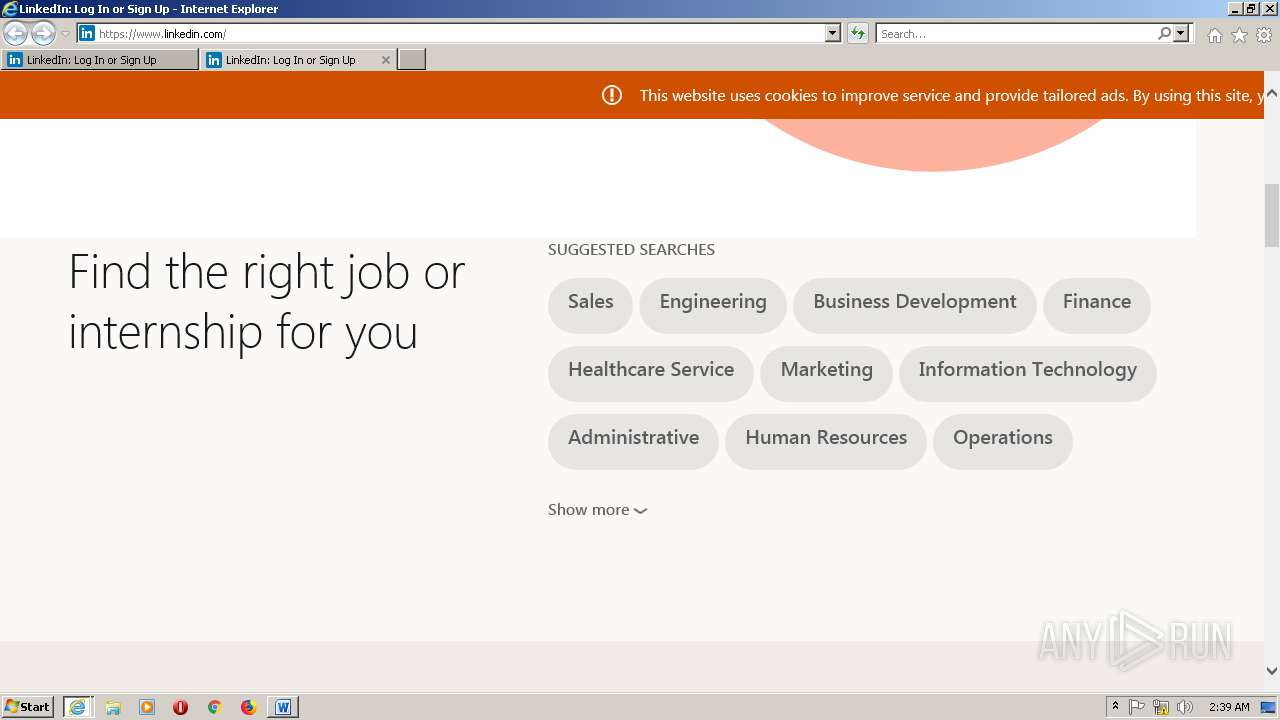Click the browser Search box
1280x720 pixels.
(1016, 33)
